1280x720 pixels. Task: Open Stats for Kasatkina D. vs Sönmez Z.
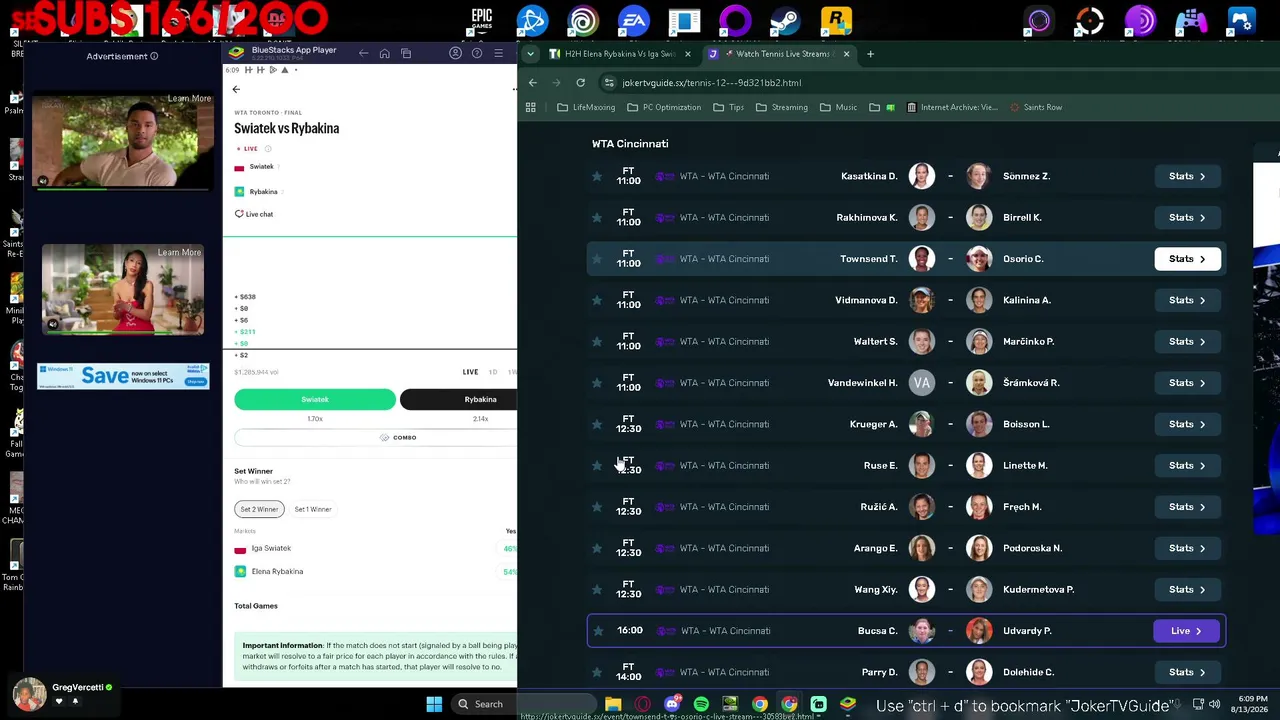[x=1187, y=176]
